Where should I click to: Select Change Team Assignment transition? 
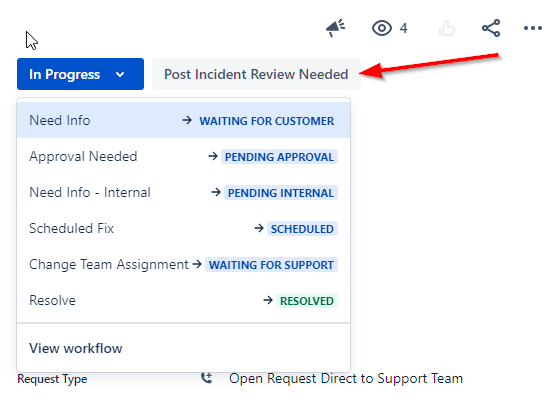(x=184, y=264)
